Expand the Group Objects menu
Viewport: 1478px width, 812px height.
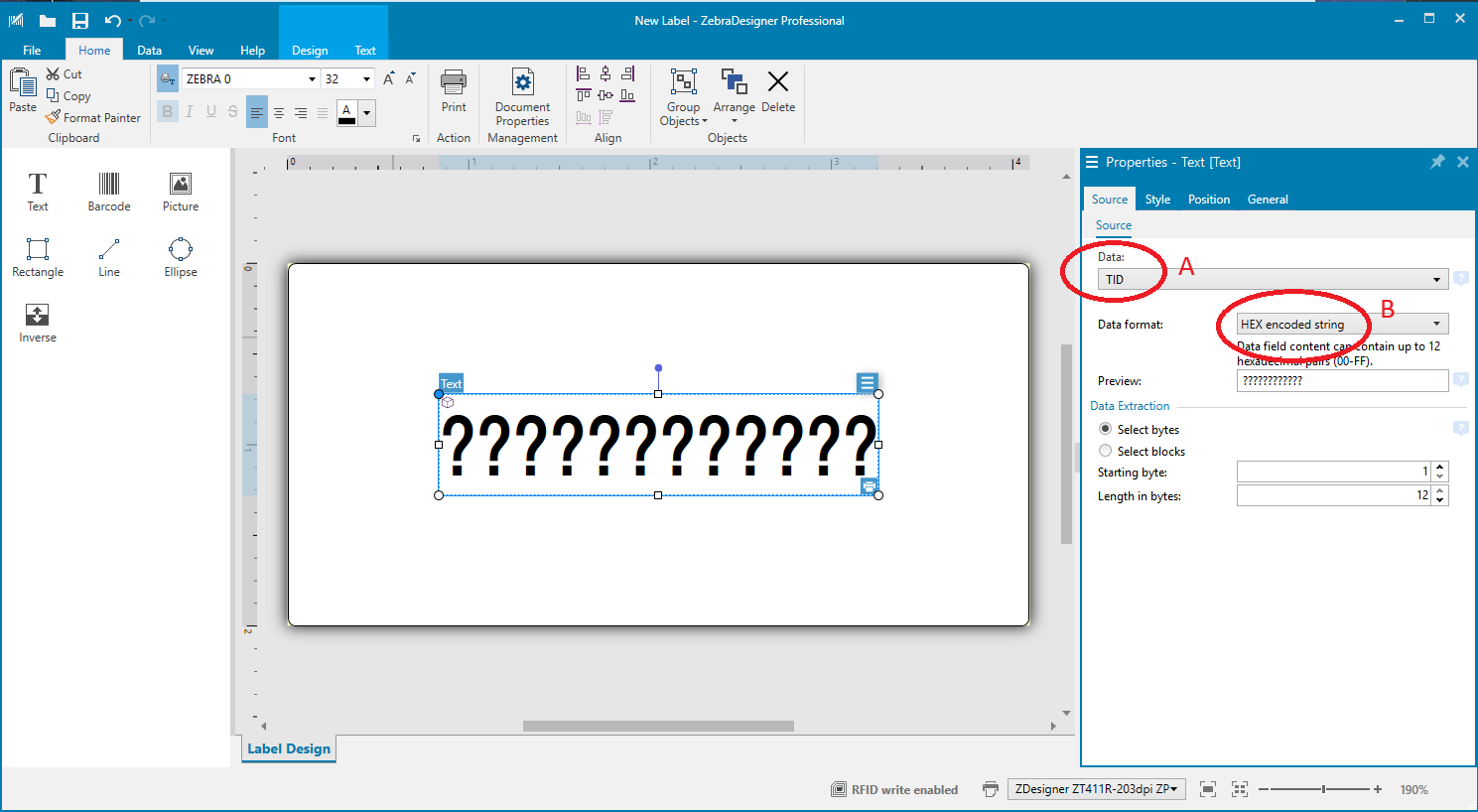[x=683, y=98]
